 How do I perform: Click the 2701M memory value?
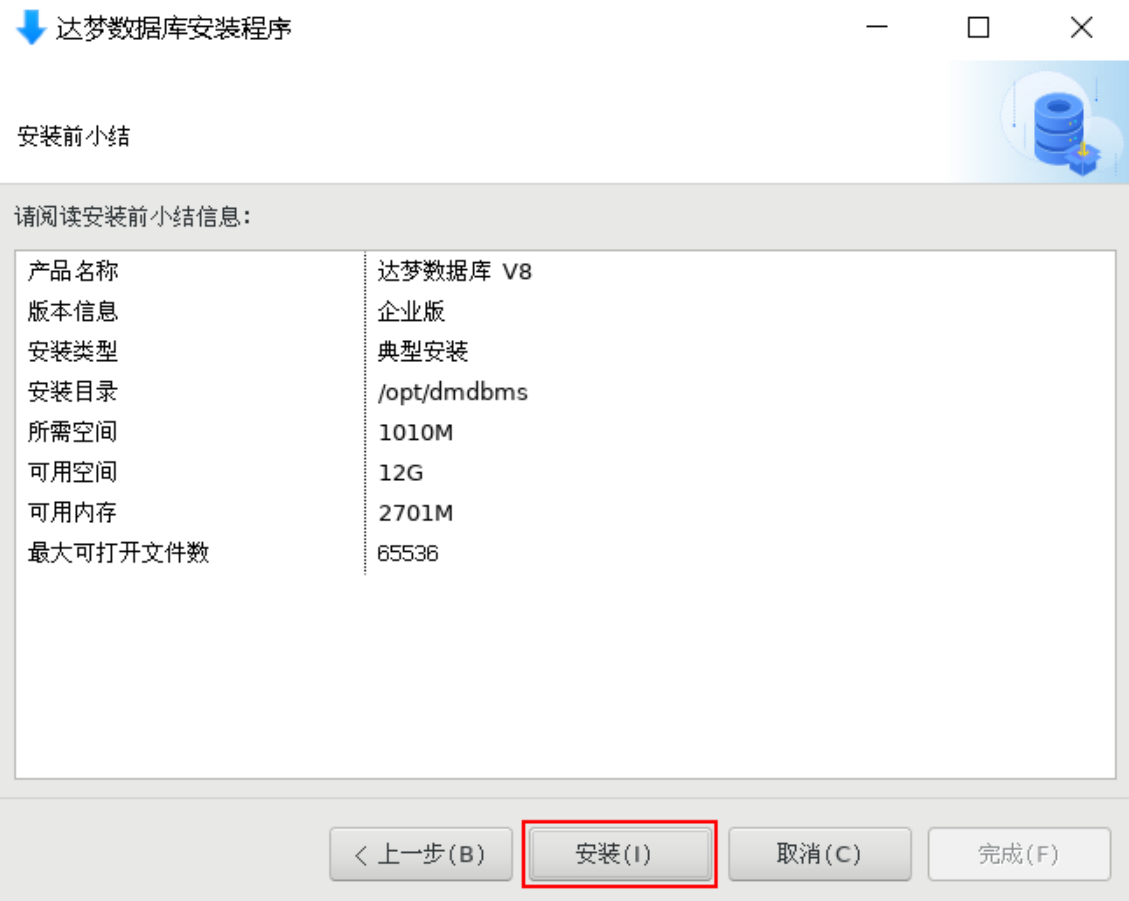coord(415,514)
